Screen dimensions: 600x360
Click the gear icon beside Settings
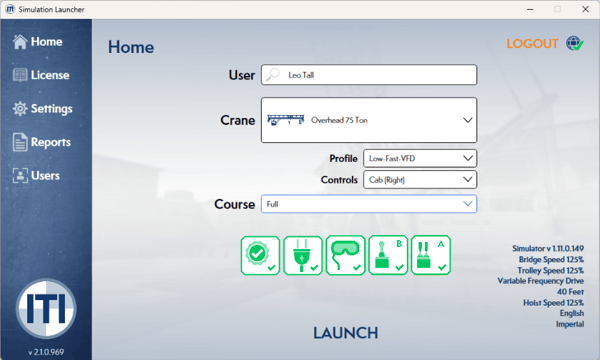[x=20, y=109]
